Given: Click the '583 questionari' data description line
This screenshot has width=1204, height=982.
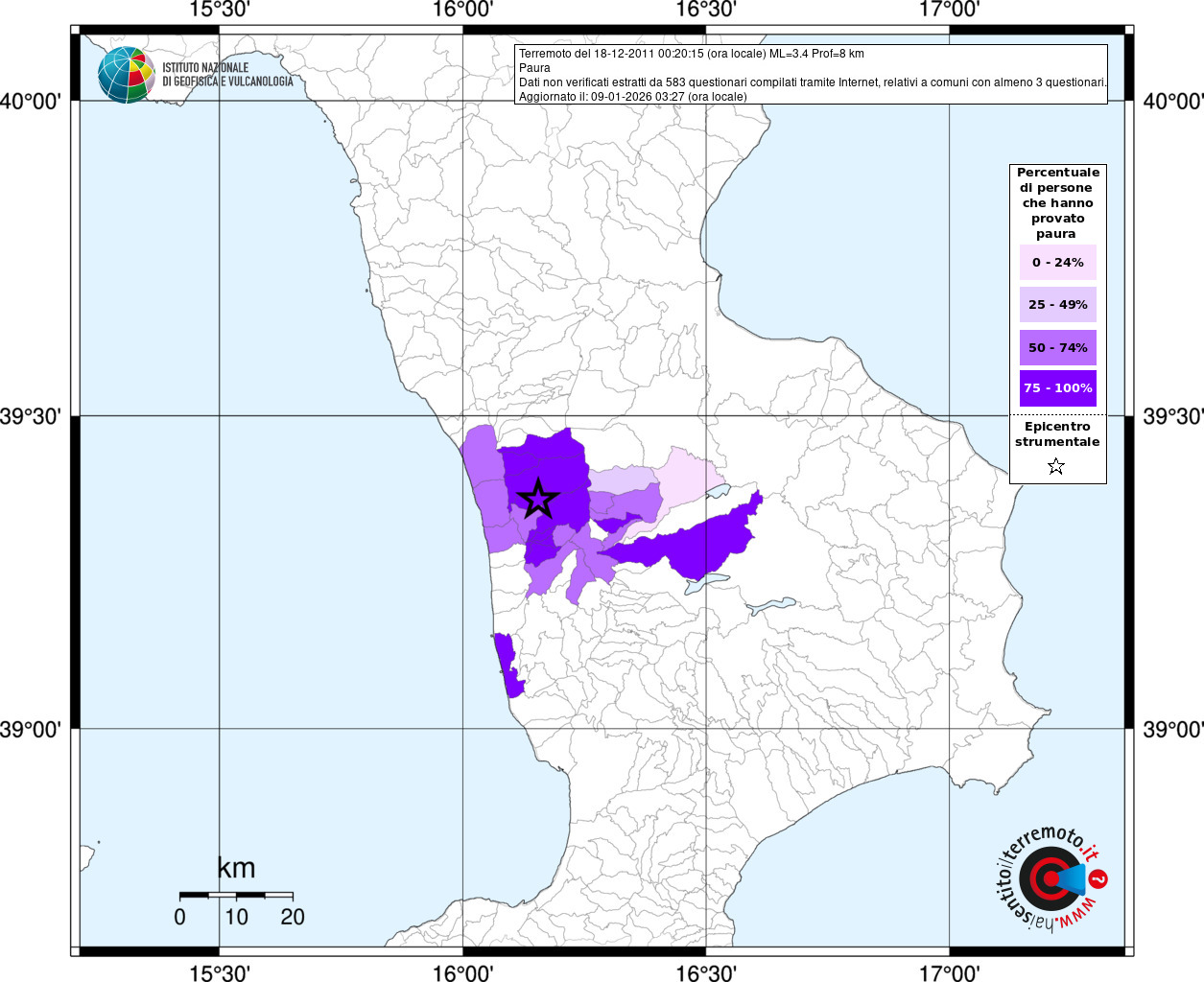Looking at the screenshot, I should point(813,82).
